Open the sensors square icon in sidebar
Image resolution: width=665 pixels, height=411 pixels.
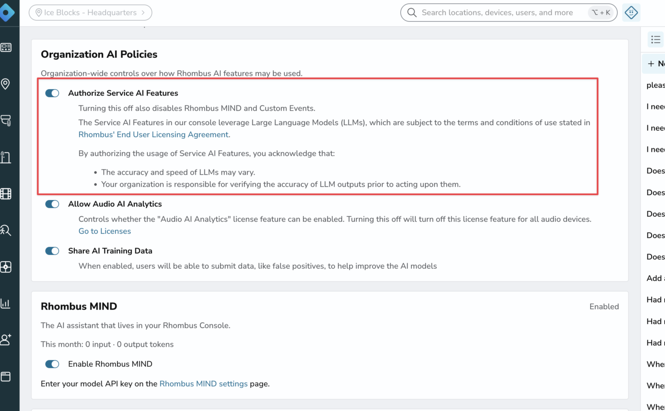tap(6, 267)
